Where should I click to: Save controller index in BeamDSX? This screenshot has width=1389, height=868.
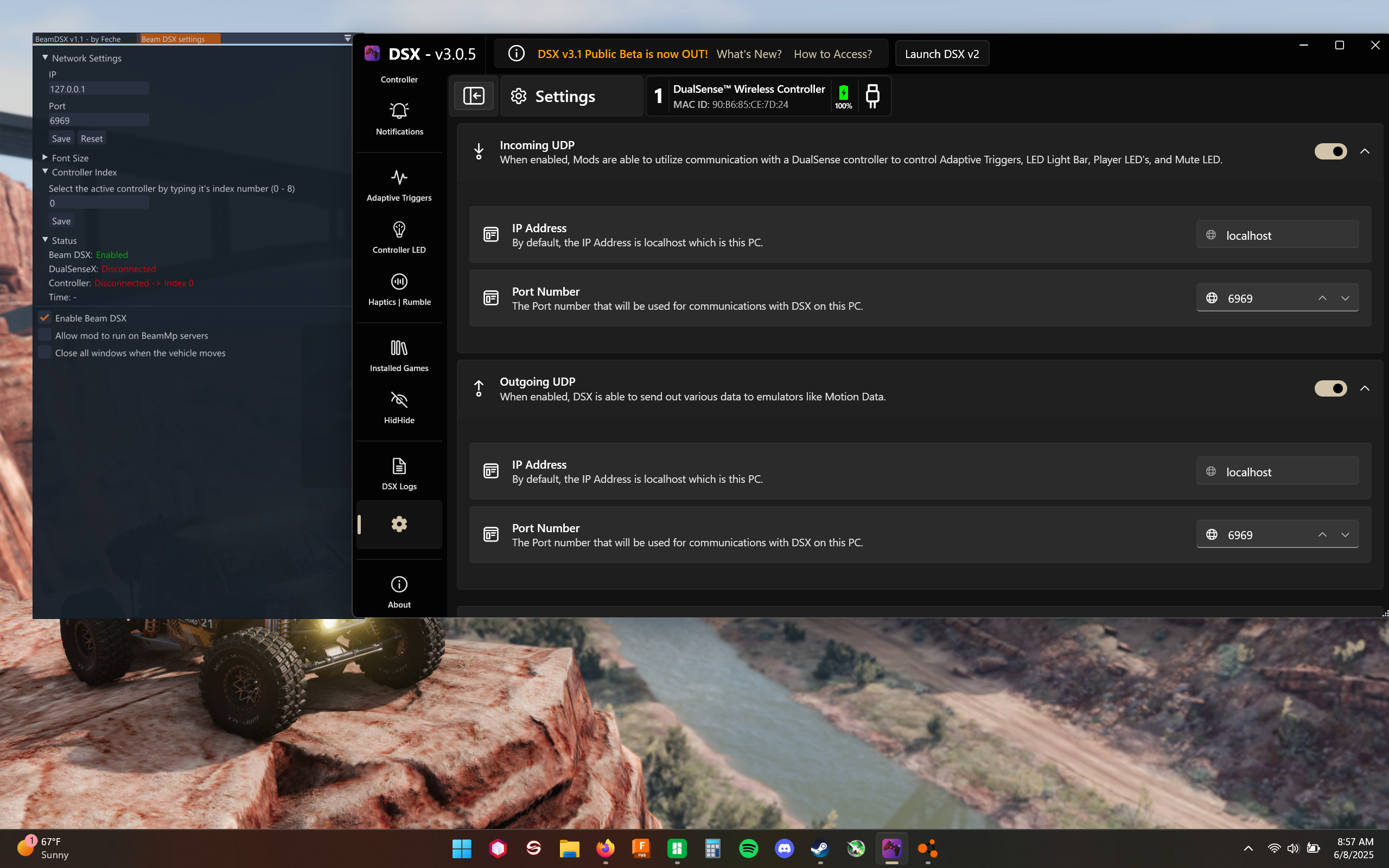coord(61,221)
